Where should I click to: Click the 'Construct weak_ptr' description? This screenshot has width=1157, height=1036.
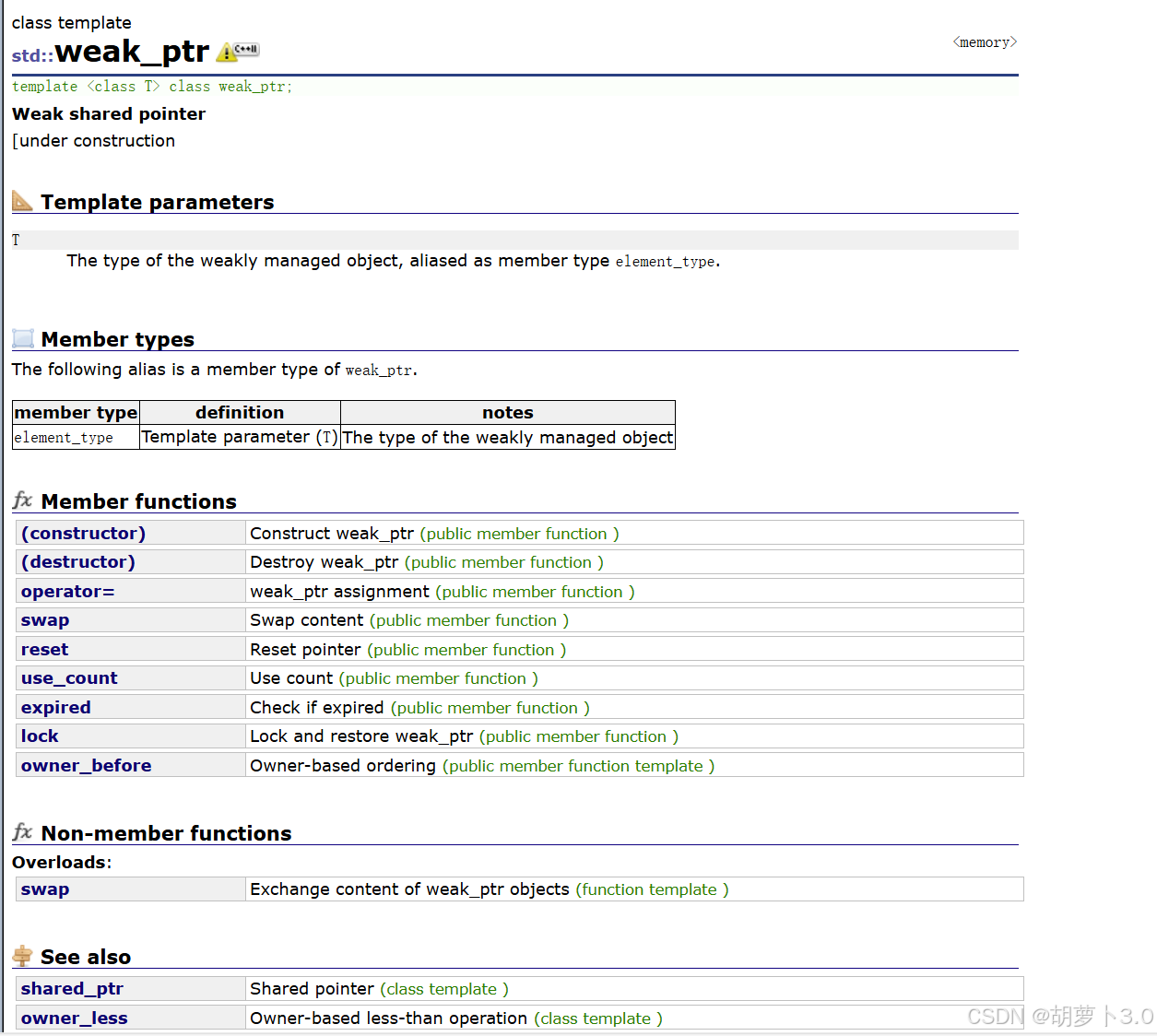pos(332,533)
